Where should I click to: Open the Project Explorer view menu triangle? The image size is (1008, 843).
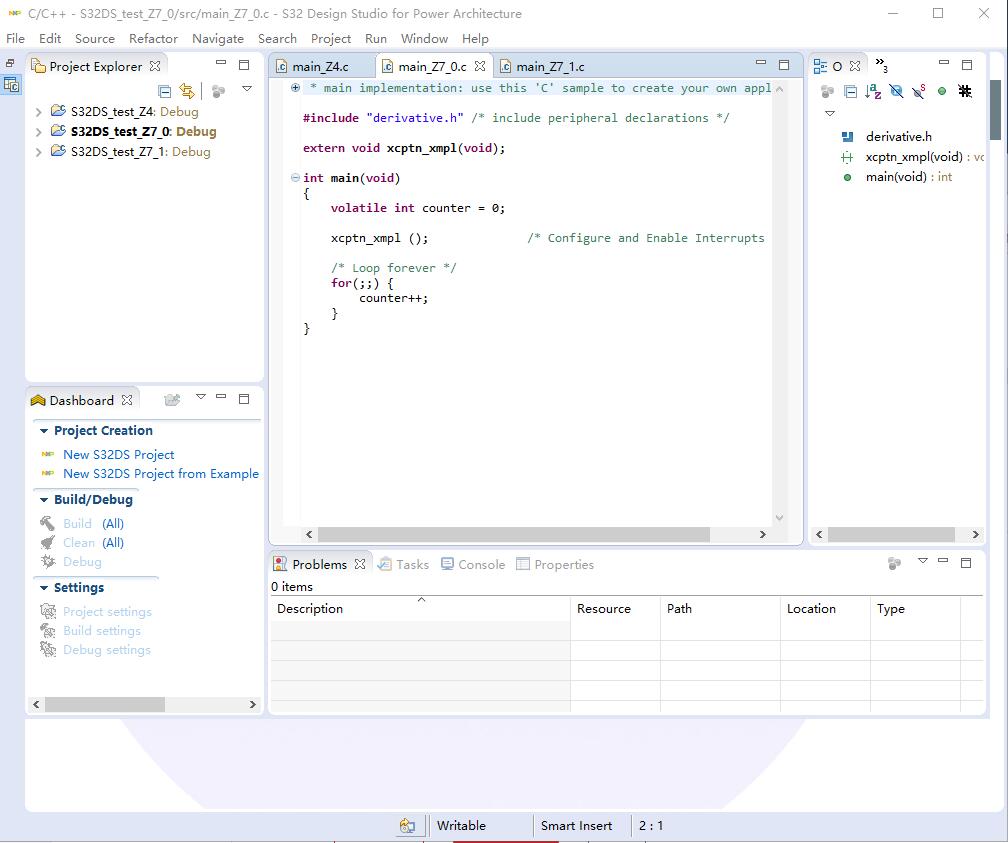(247, 89)
